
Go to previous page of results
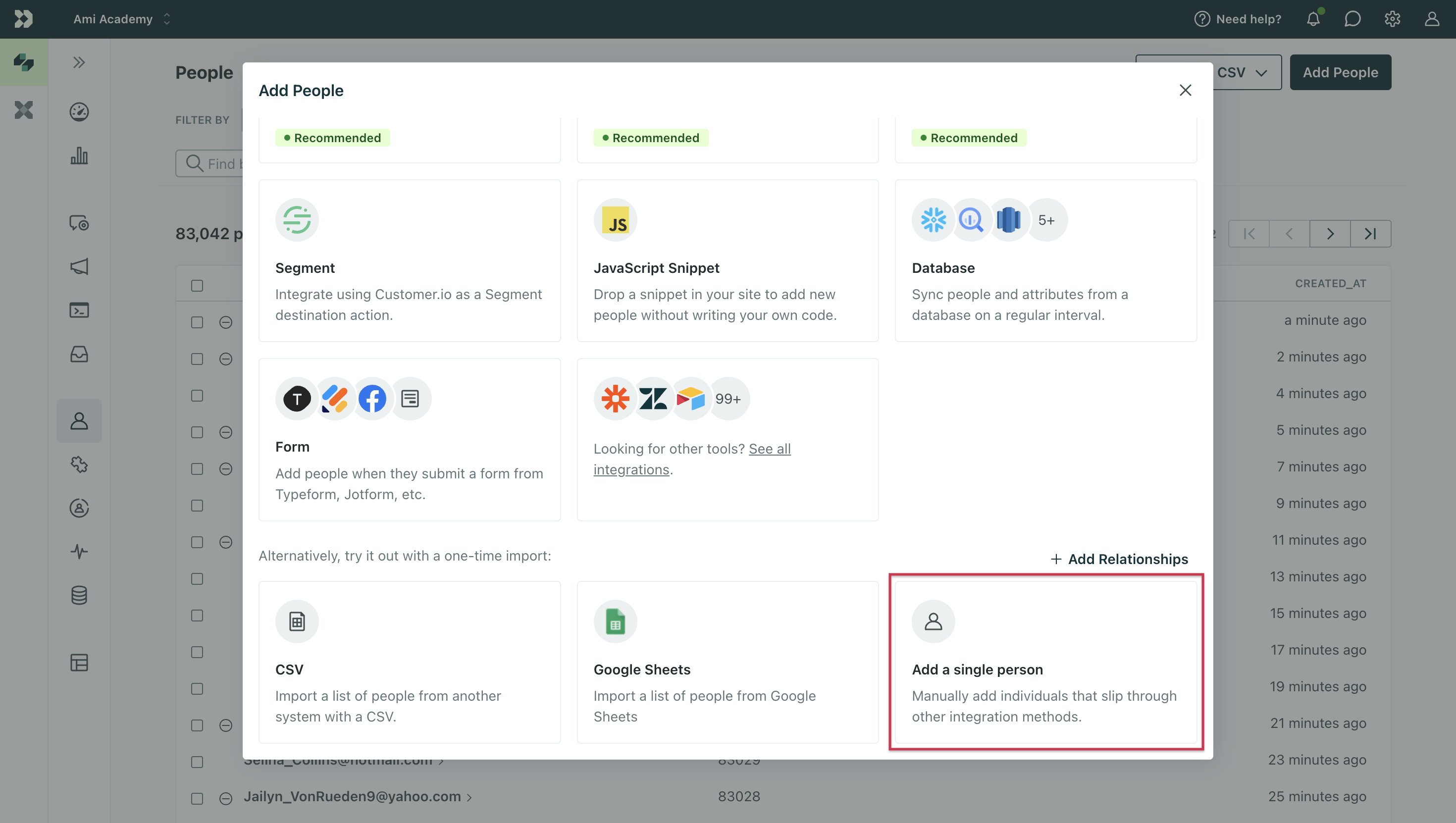pos(1289,233)
